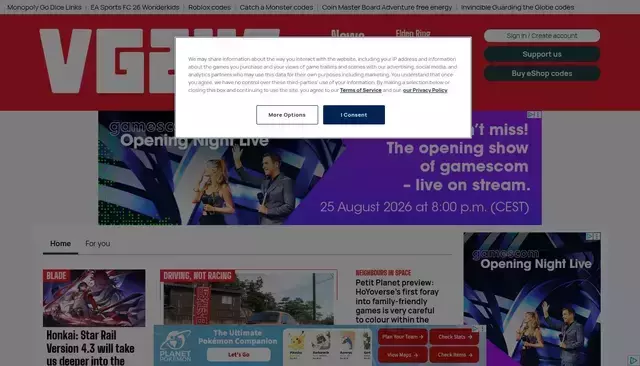Open Honkai: Star Rail Version 4.3 headline
The width and height of the screenshot is (640, 366).
click(x=91, y=348)
